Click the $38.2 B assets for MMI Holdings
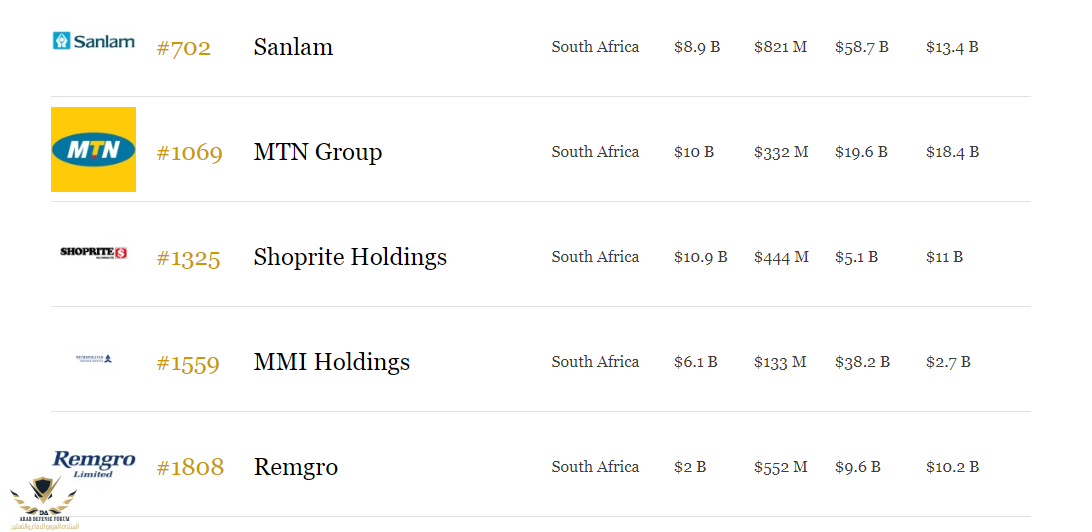1092x532 pixels. (x=862, y=362)
